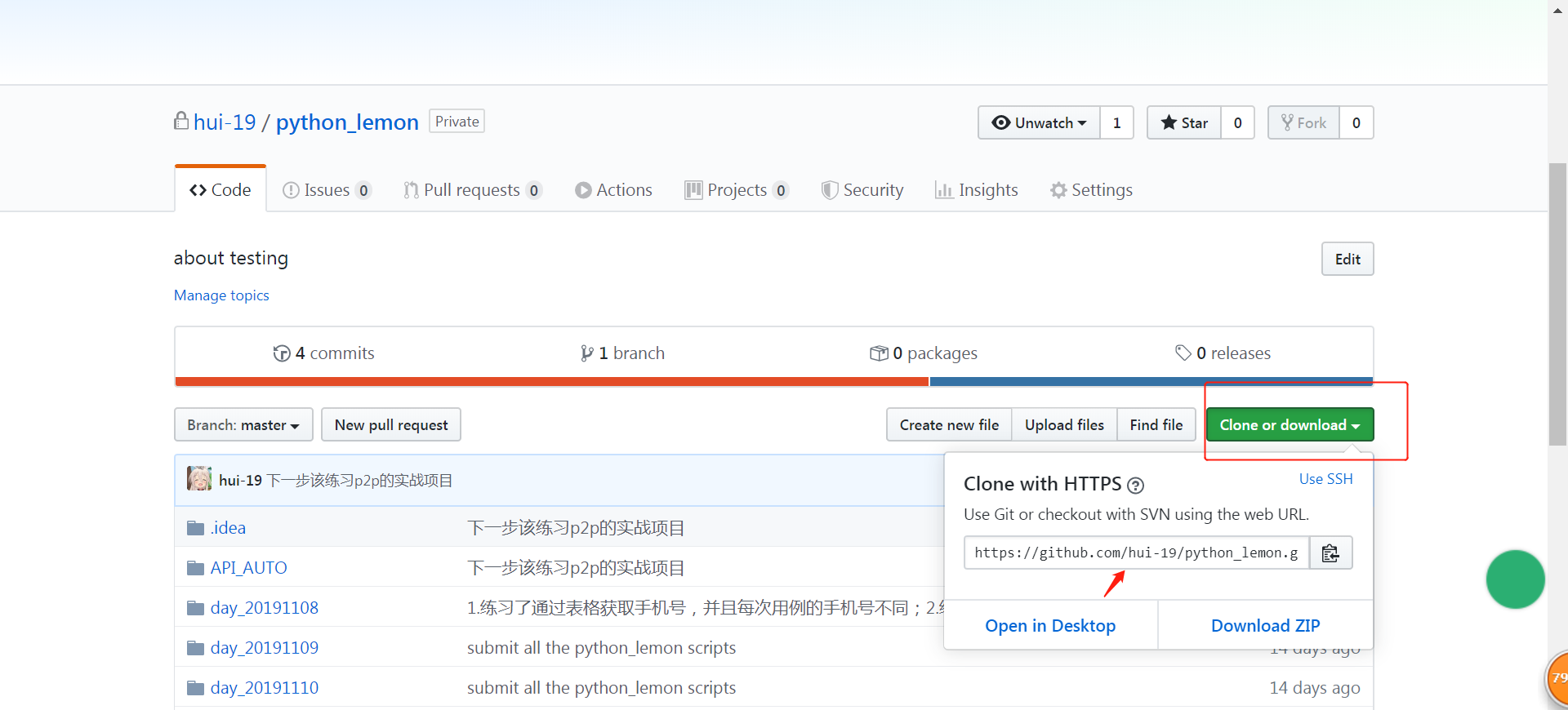This screenshot has height=710, width=1568.
Task: Click the tag icon beside 0 releases
Action: click(1183, 353)
